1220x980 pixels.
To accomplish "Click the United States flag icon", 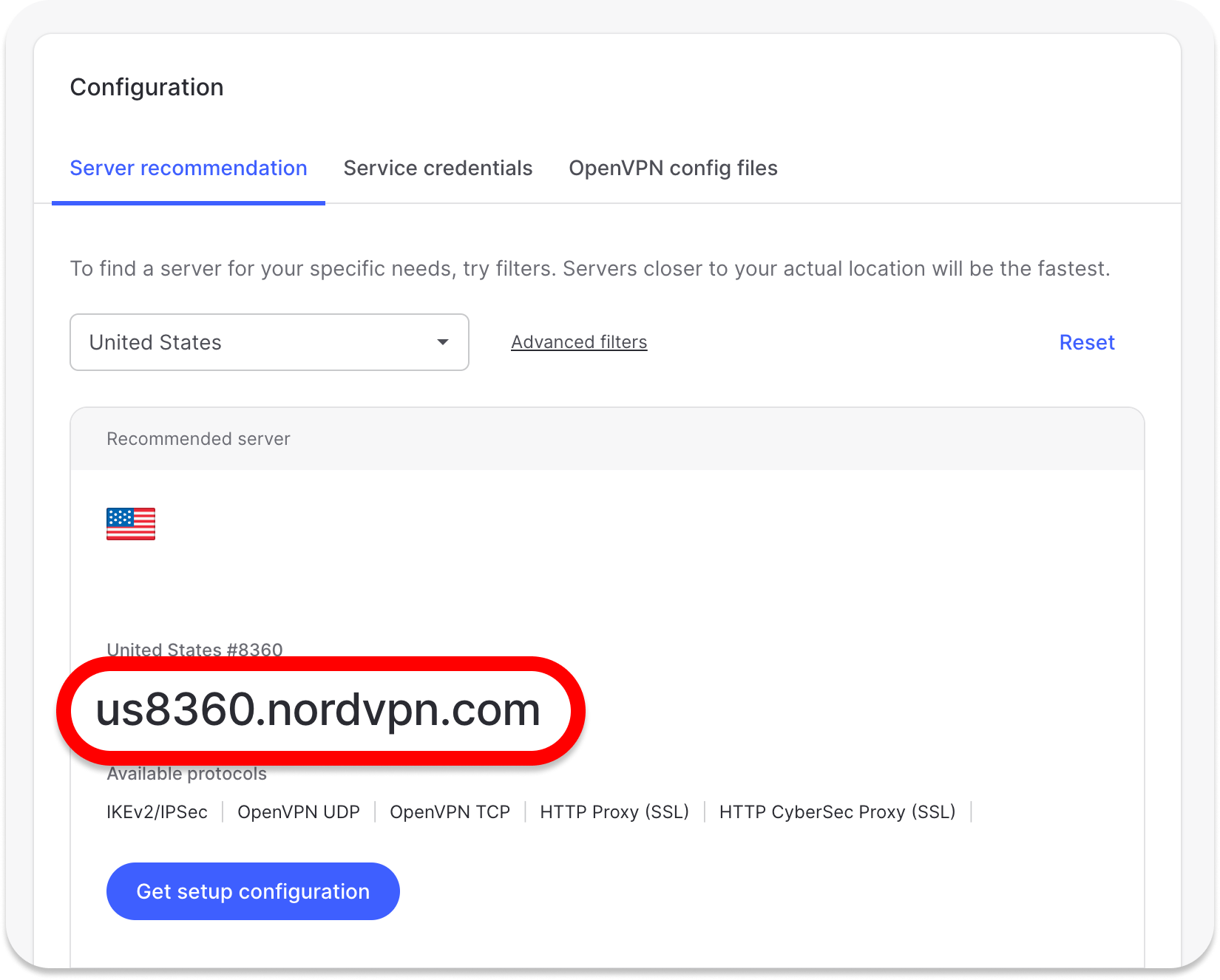I will (x=131, y=524).
